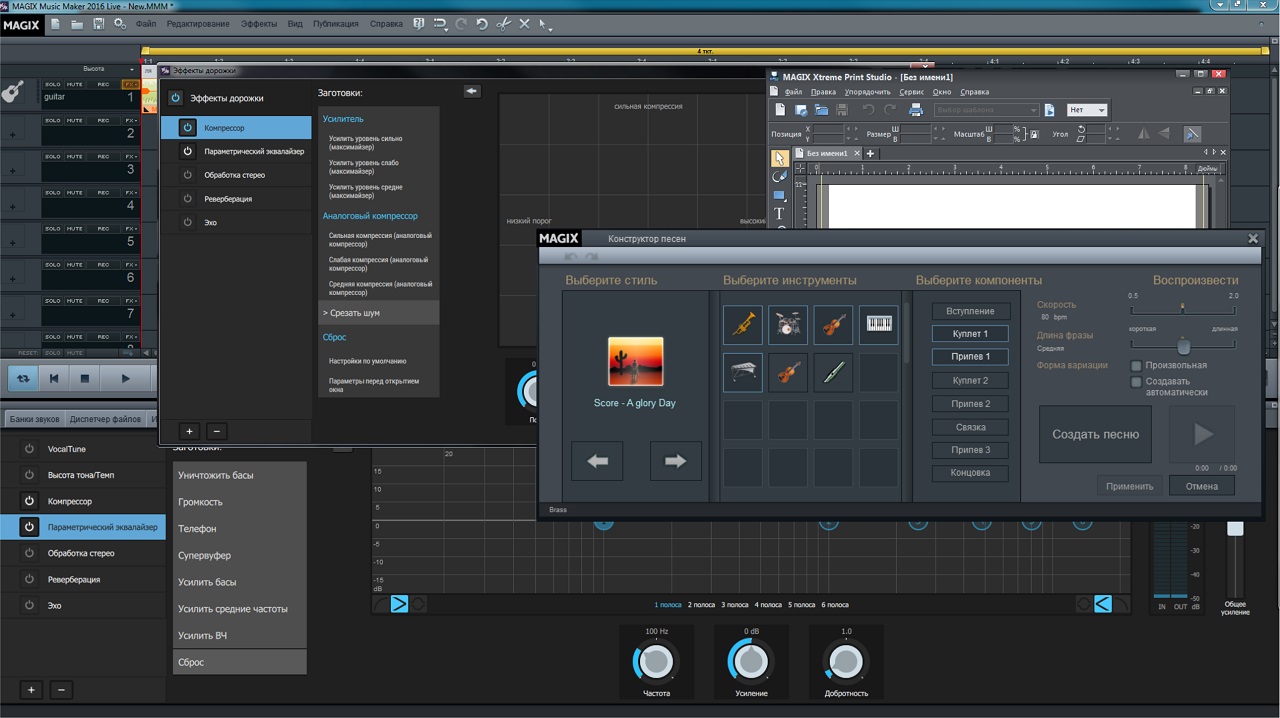Click the scissors cut icon in toolbar
This screenshot has height=718, width=1280.
click(503, 24)
